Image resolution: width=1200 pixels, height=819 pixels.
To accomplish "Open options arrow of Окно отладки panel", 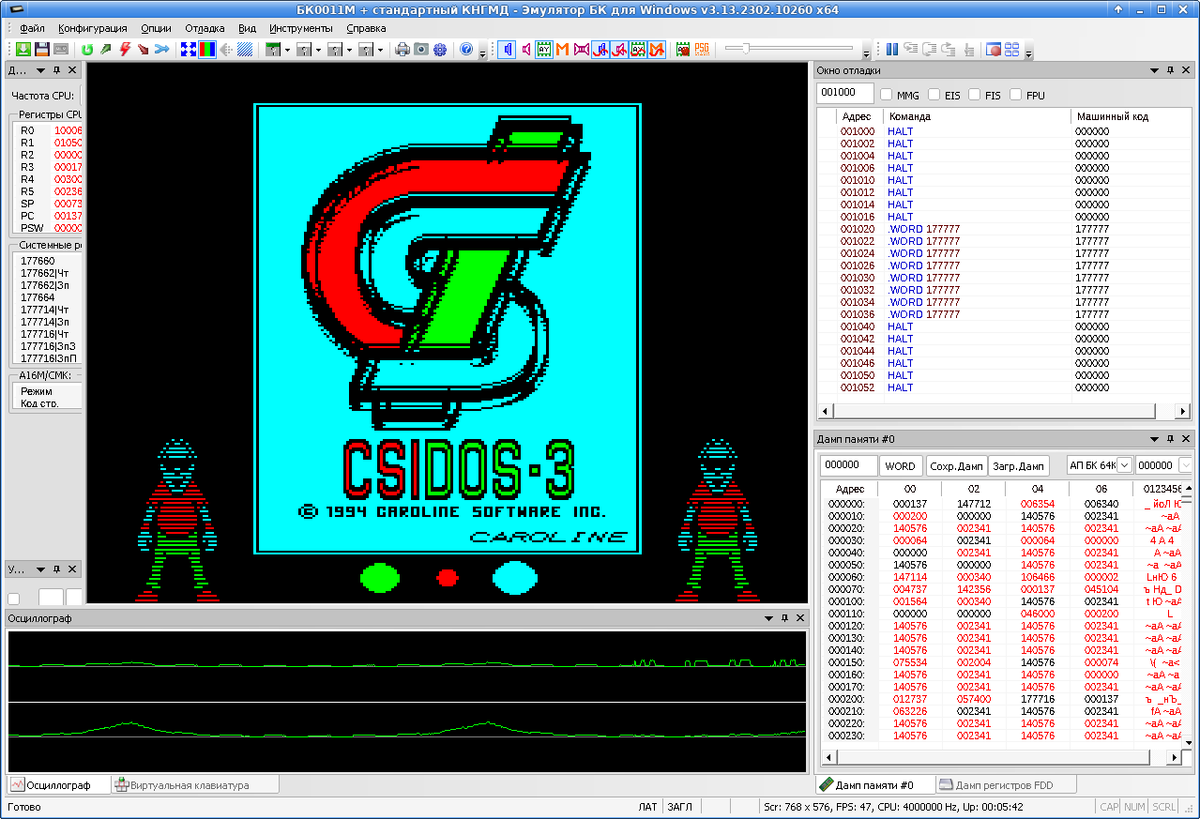I will click(1155, 71).
